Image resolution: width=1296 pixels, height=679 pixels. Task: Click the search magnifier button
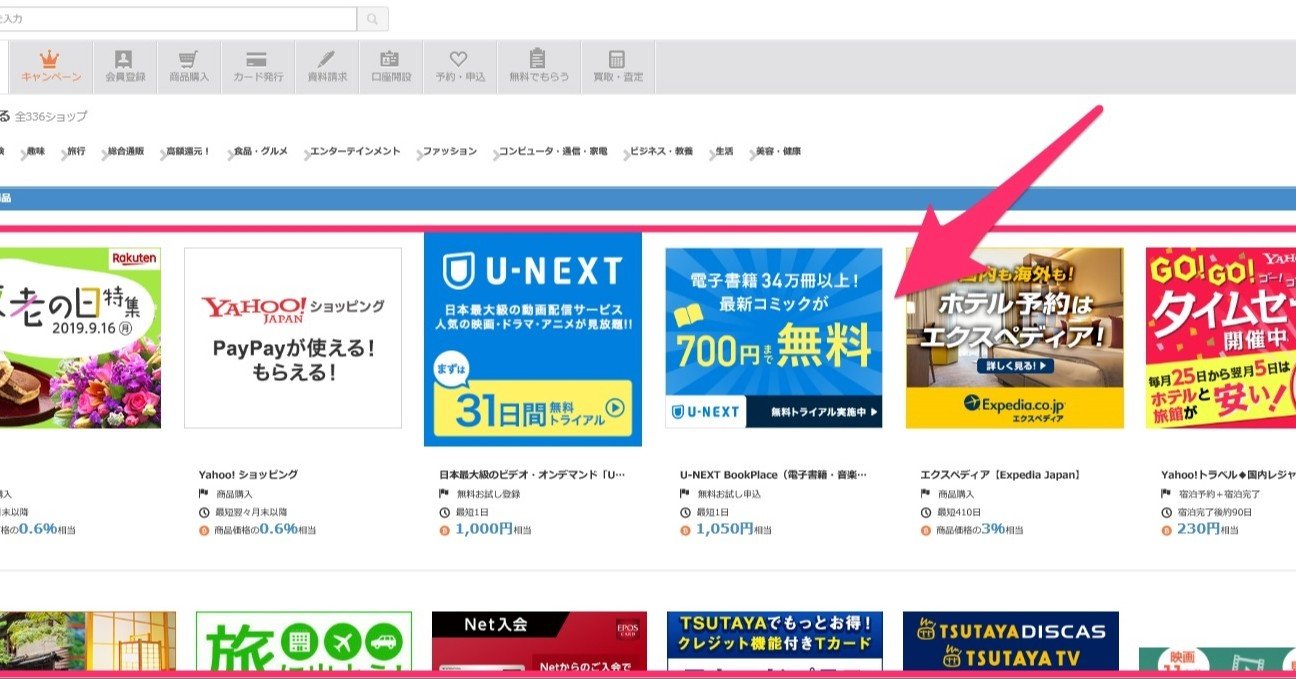tap(372, 19)
